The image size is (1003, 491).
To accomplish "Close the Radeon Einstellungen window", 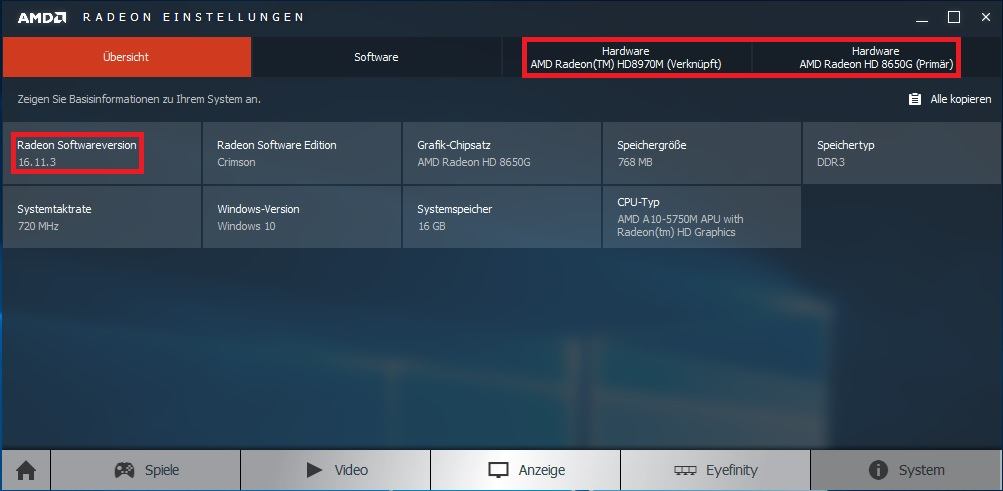I will (x=986, y=17).
